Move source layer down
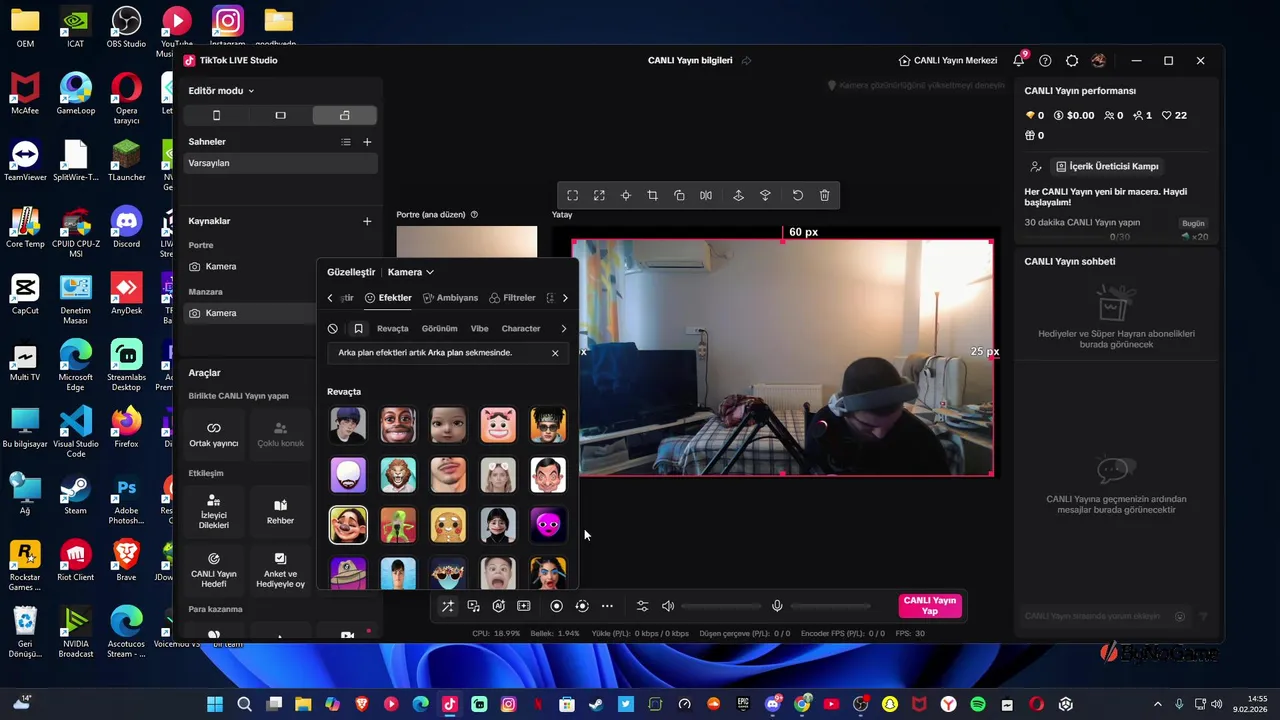This screenshot has width=1280, height=720. pos(765,196)
